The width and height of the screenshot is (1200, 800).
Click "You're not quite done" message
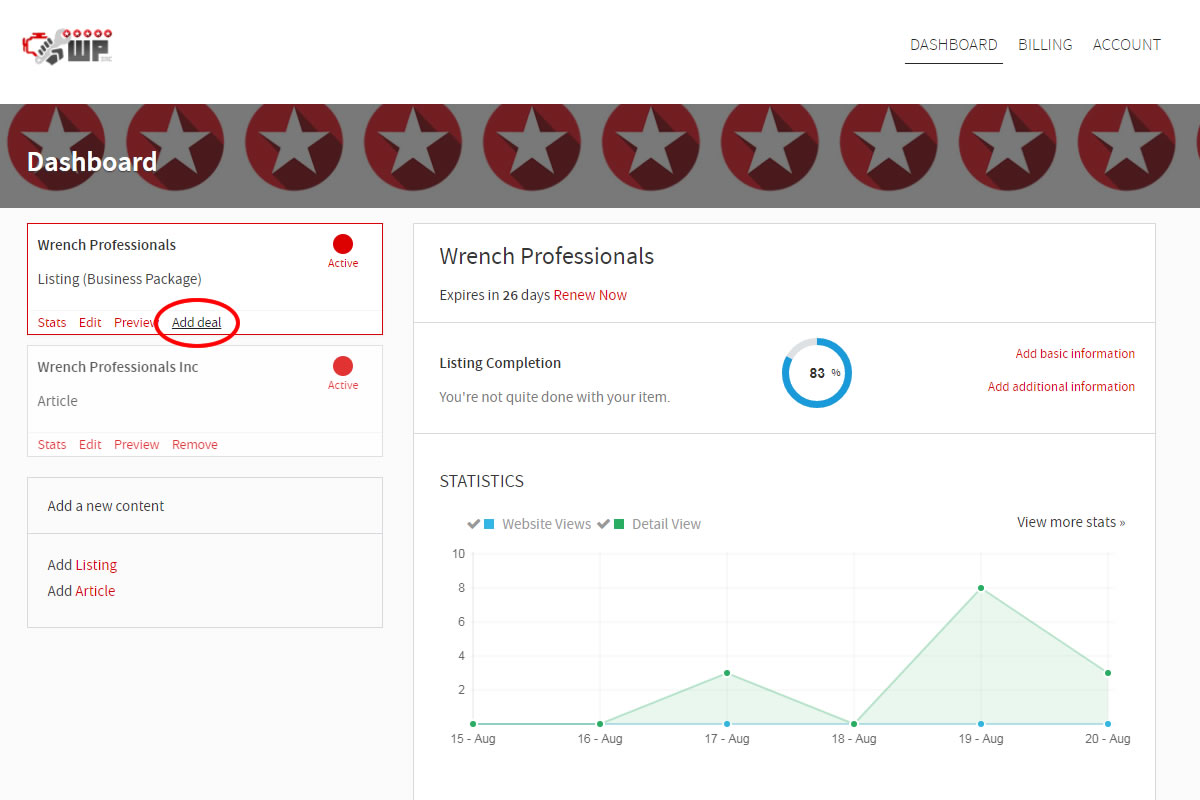(555, 397)
